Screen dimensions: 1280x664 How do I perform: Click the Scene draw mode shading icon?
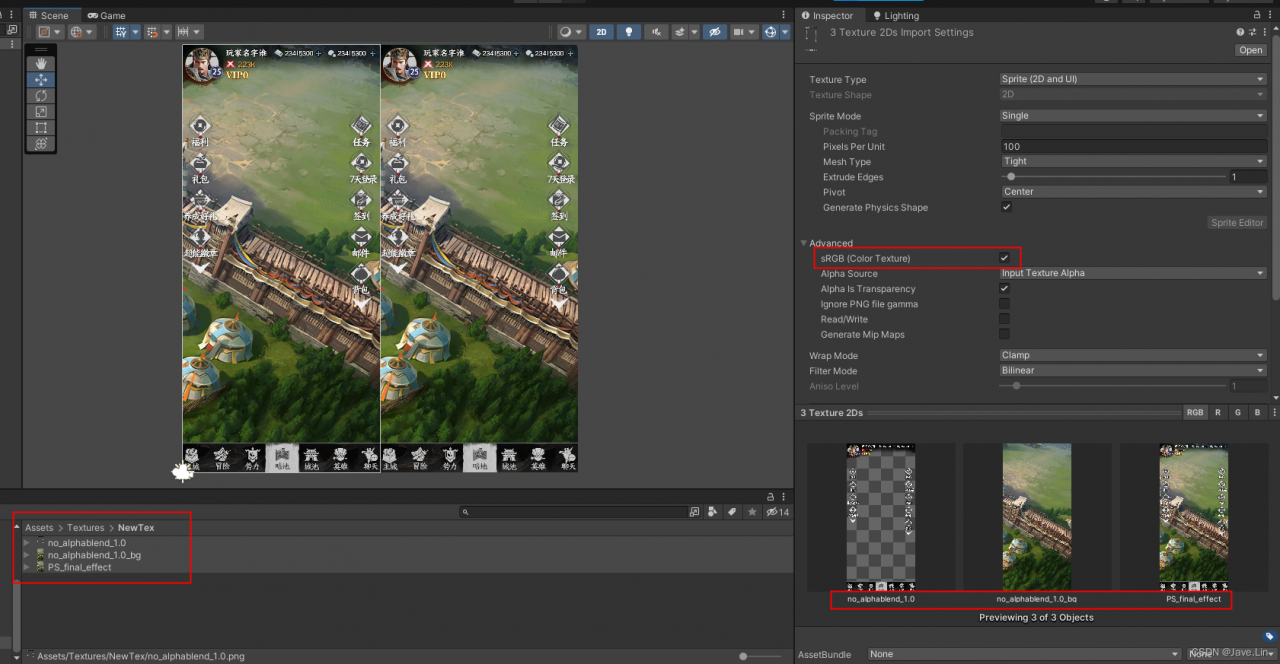571,32
